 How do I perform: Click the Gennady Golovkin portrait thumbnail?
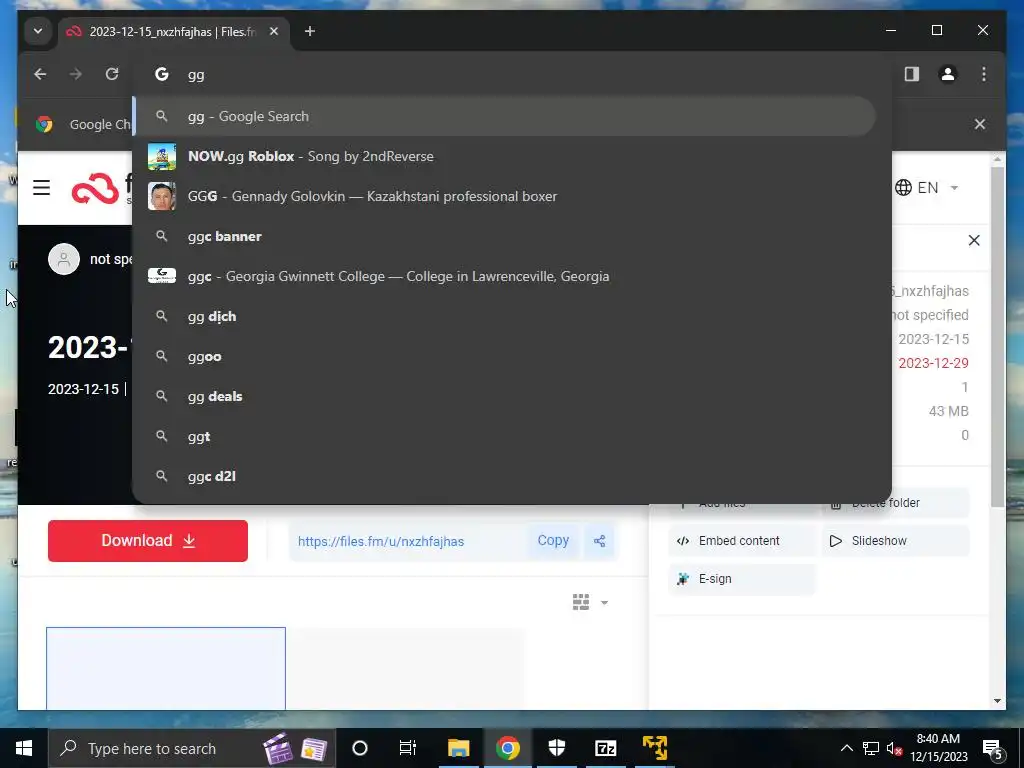pos(161,197)
